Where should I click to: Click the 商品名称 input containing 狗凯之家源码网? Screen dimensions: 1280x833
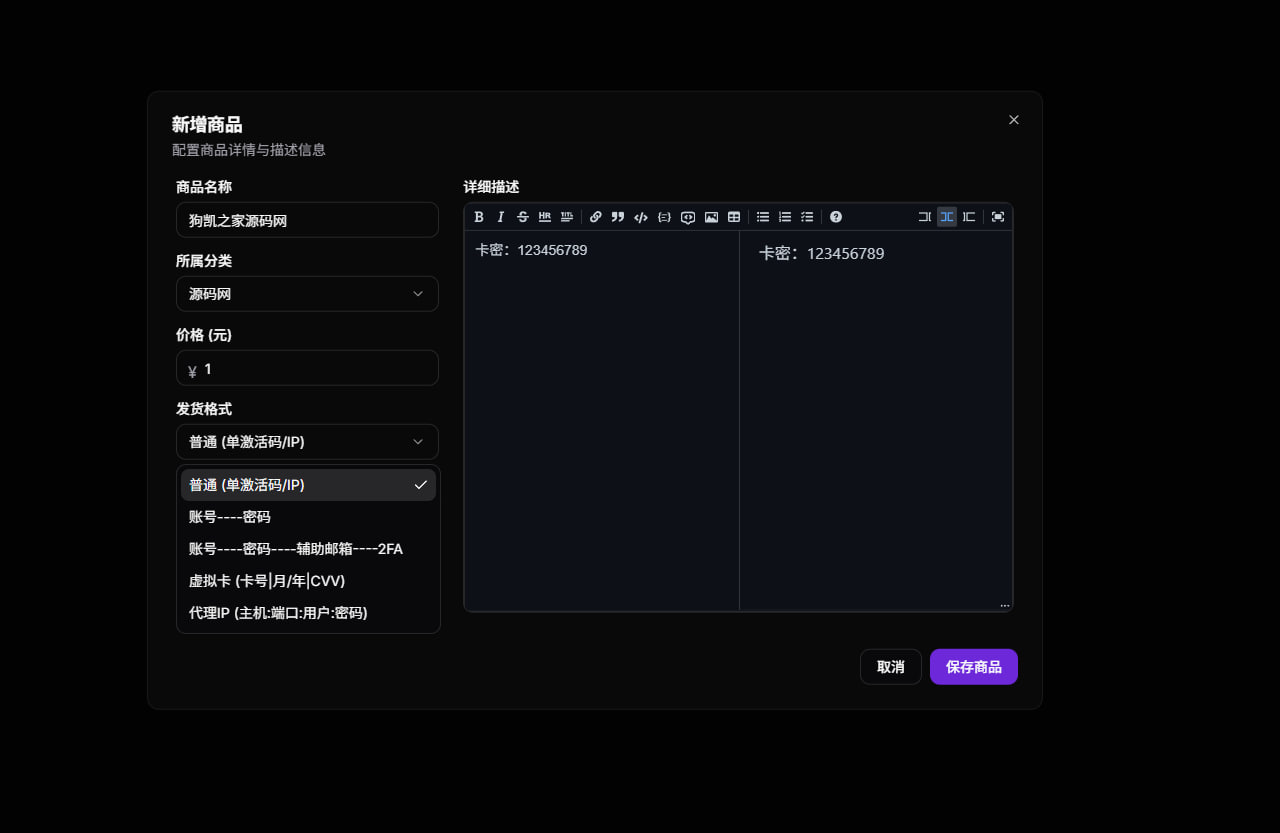point(307,219)
